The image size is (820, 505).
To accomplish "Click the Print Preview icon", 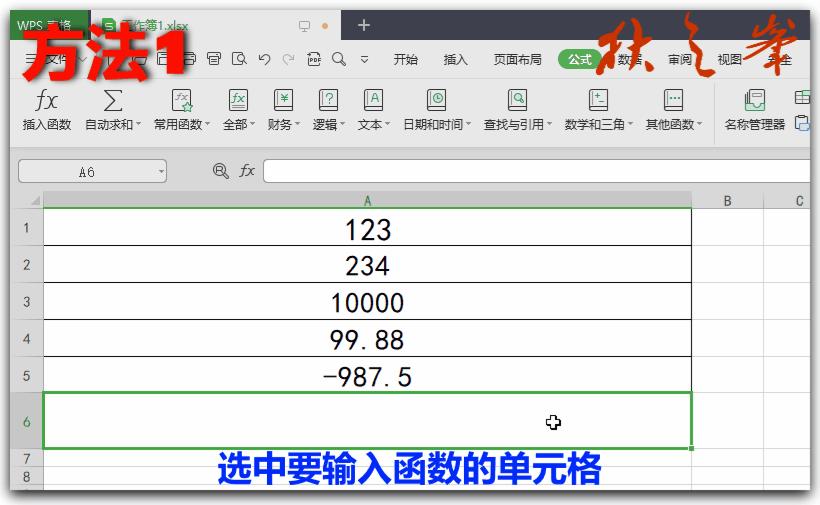I will tap(239, 59).
